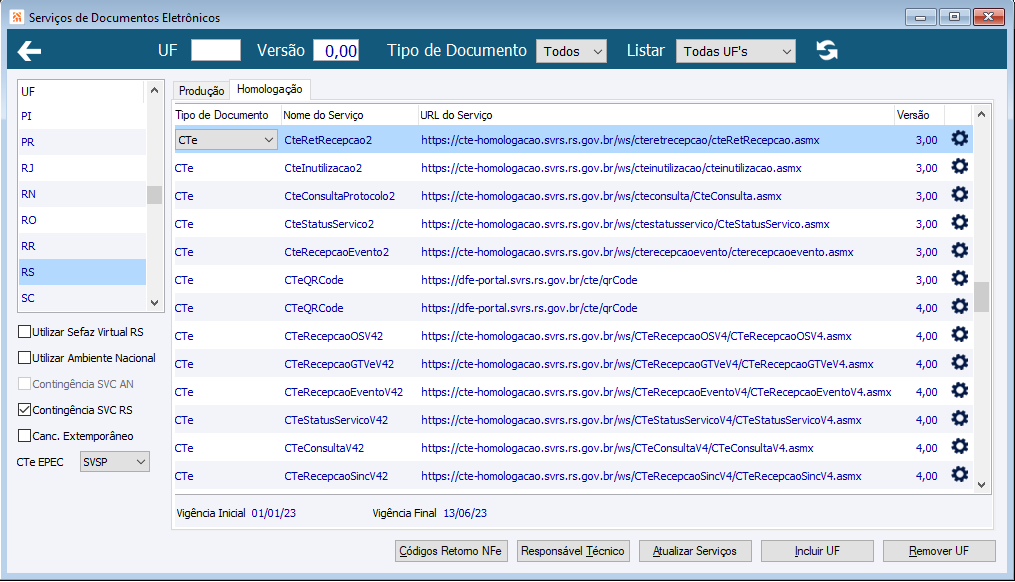Open settings gear for CteConsultaProtocolo2 row
This screenshot has height=582, width=1015.
coord(959,195)
